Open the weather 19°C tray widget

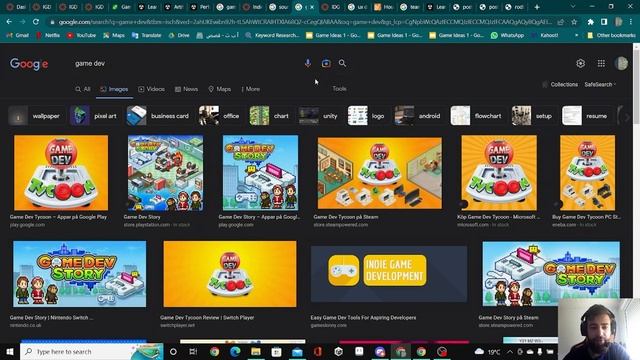click(488, 351)
